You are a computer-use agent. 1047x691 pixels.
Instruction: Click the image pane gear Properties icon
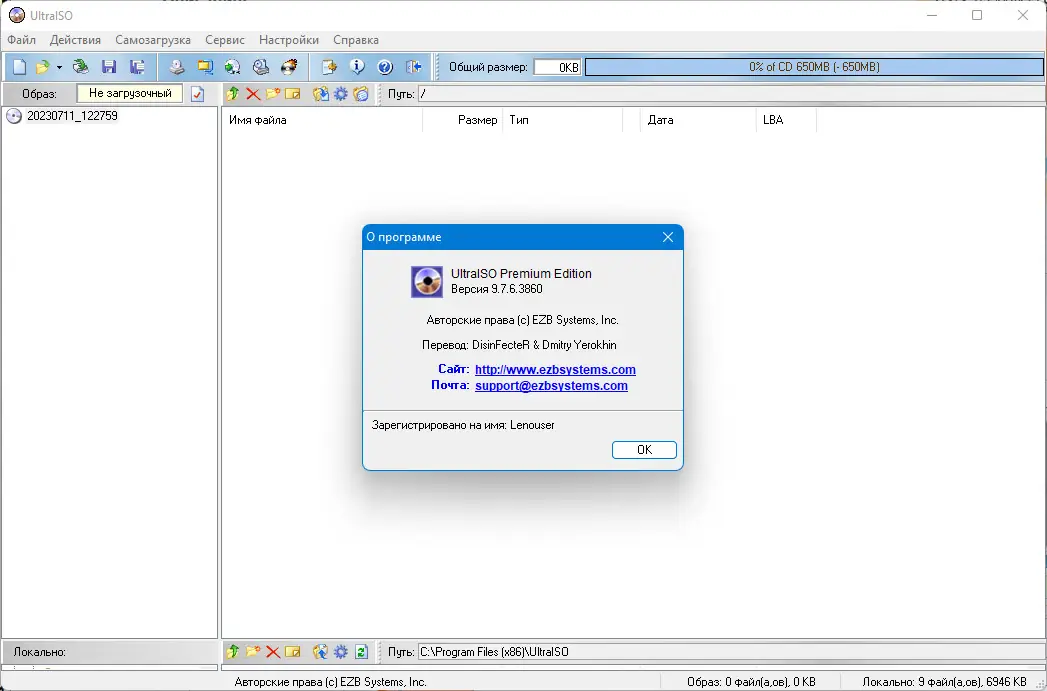[341, 94]
